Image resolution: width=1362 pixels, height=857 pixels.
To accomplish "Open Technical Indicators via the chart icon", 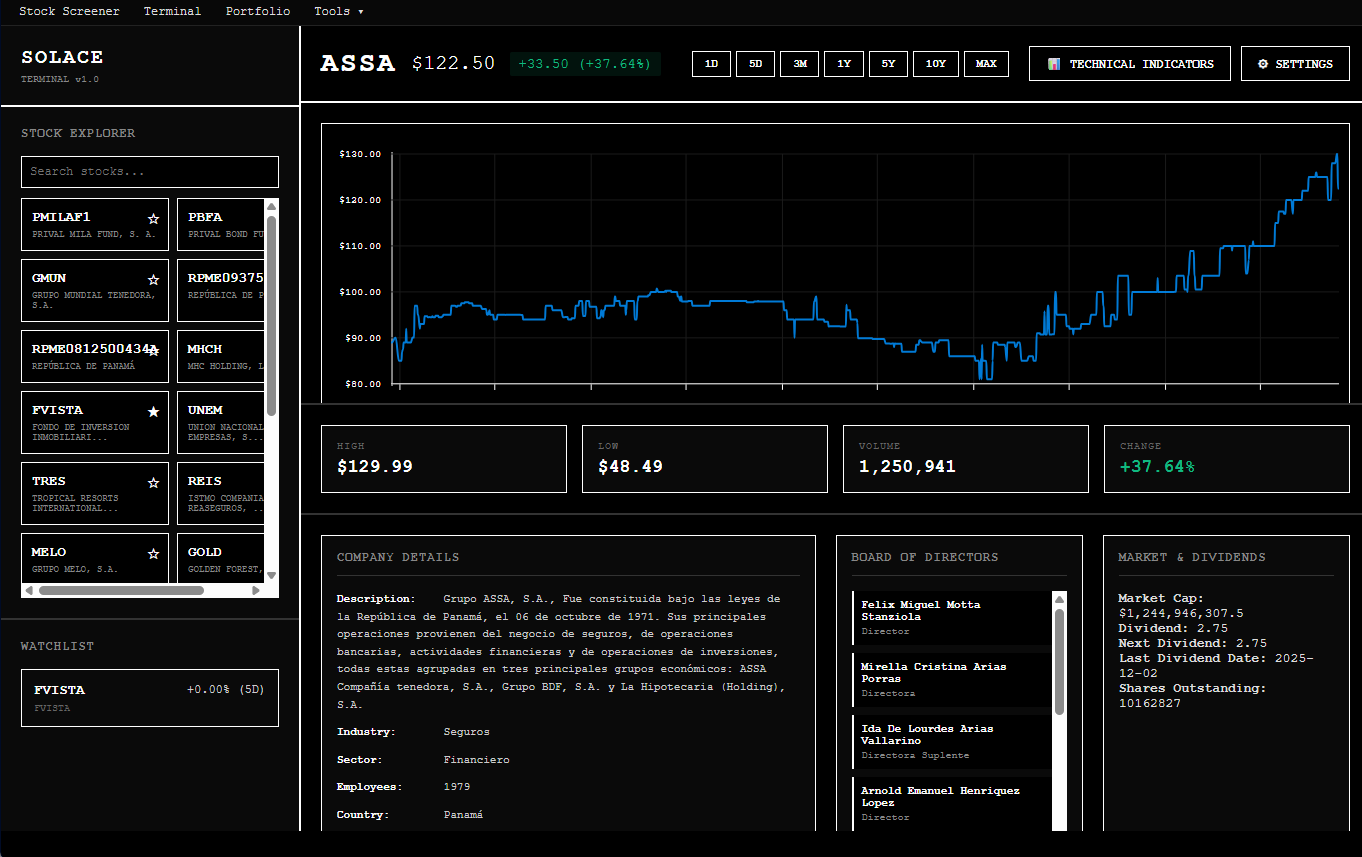I will tap(1051, 63).
